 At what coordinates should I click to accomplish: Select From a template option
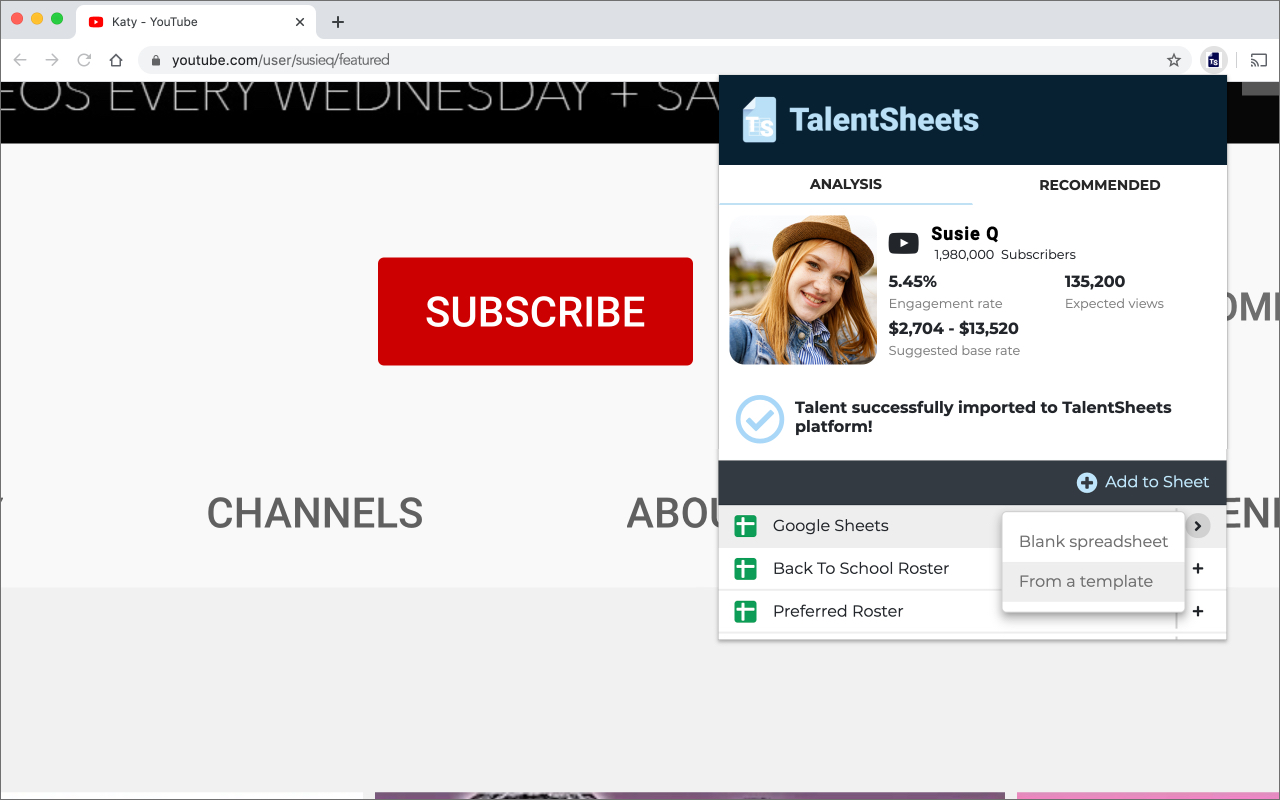[x=1093, y=581]
